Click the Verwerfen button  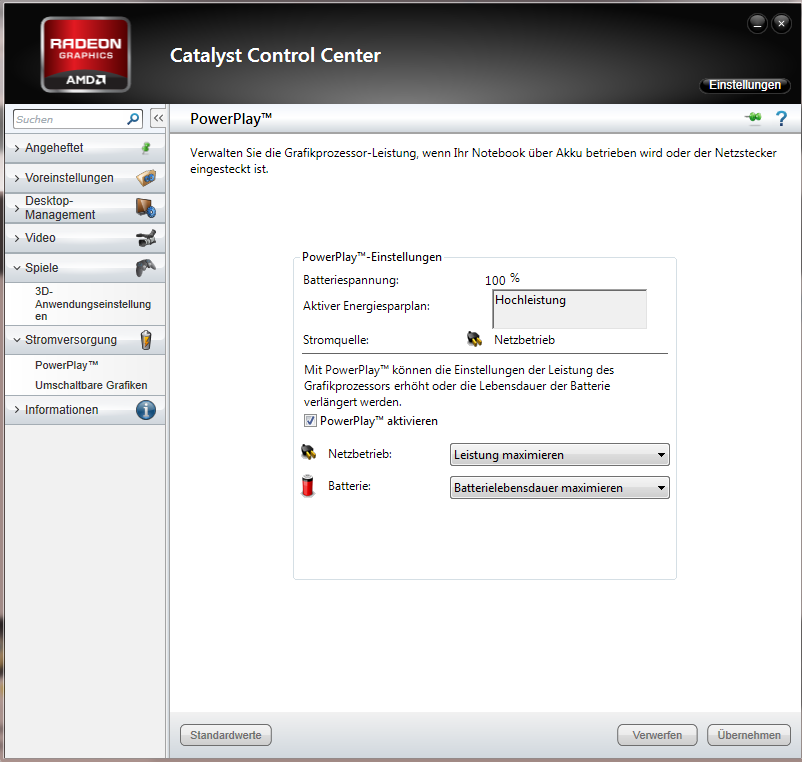pyautogui.click(x=657, y=735)
